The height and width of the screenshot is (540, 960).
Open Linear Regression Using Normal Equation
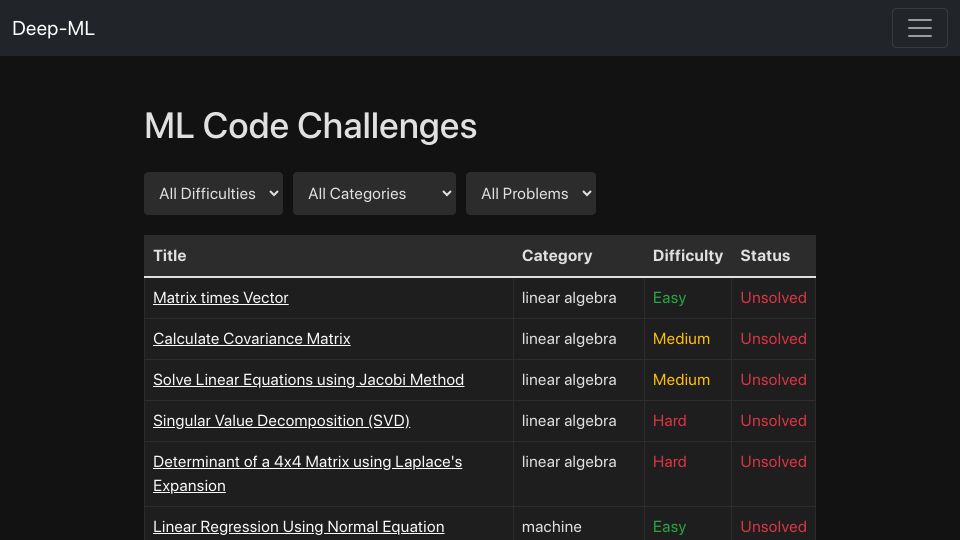coord(299,527)
